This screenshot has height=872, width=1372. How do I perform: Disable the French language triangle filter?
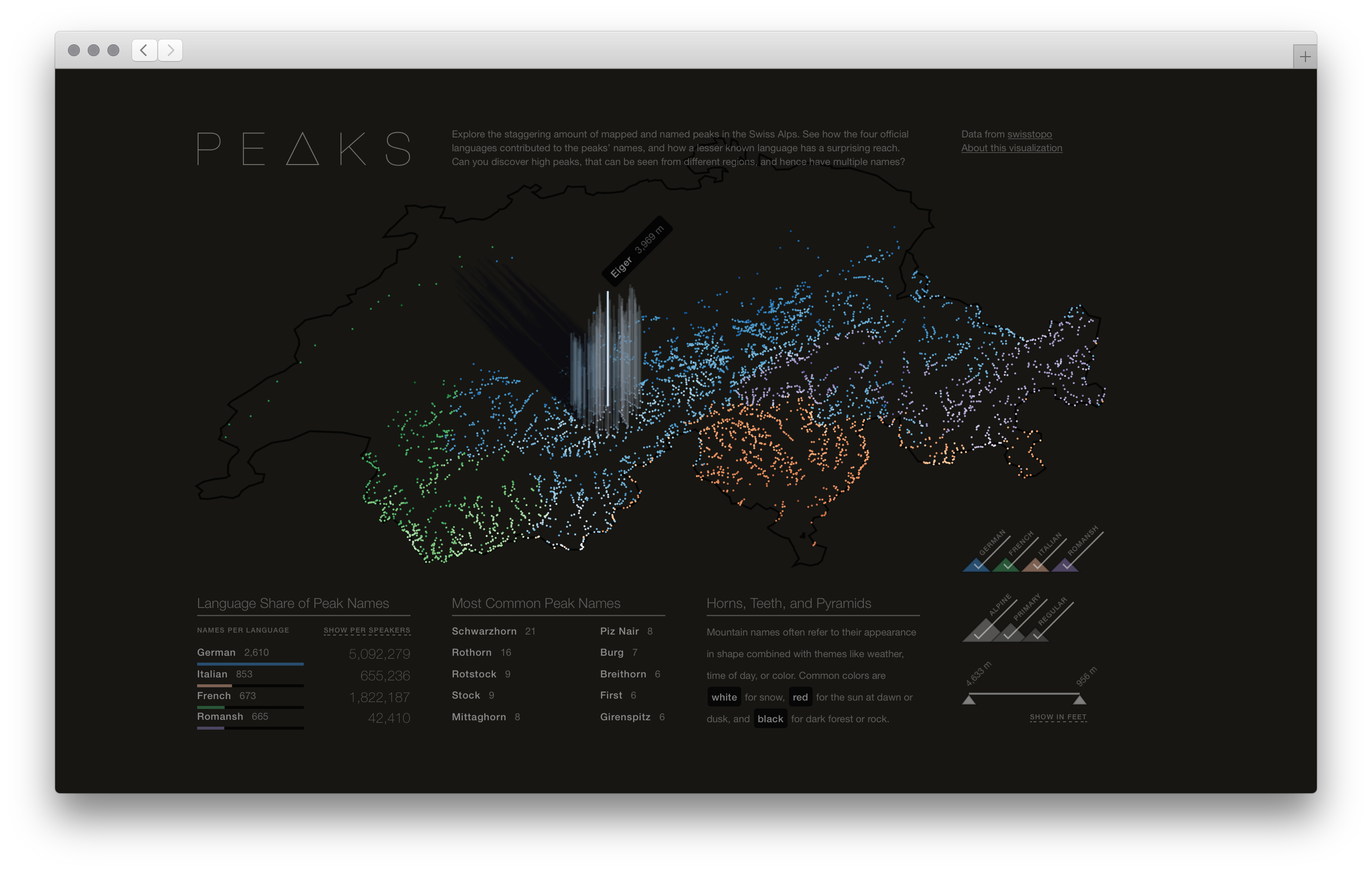pos(1007,567)
